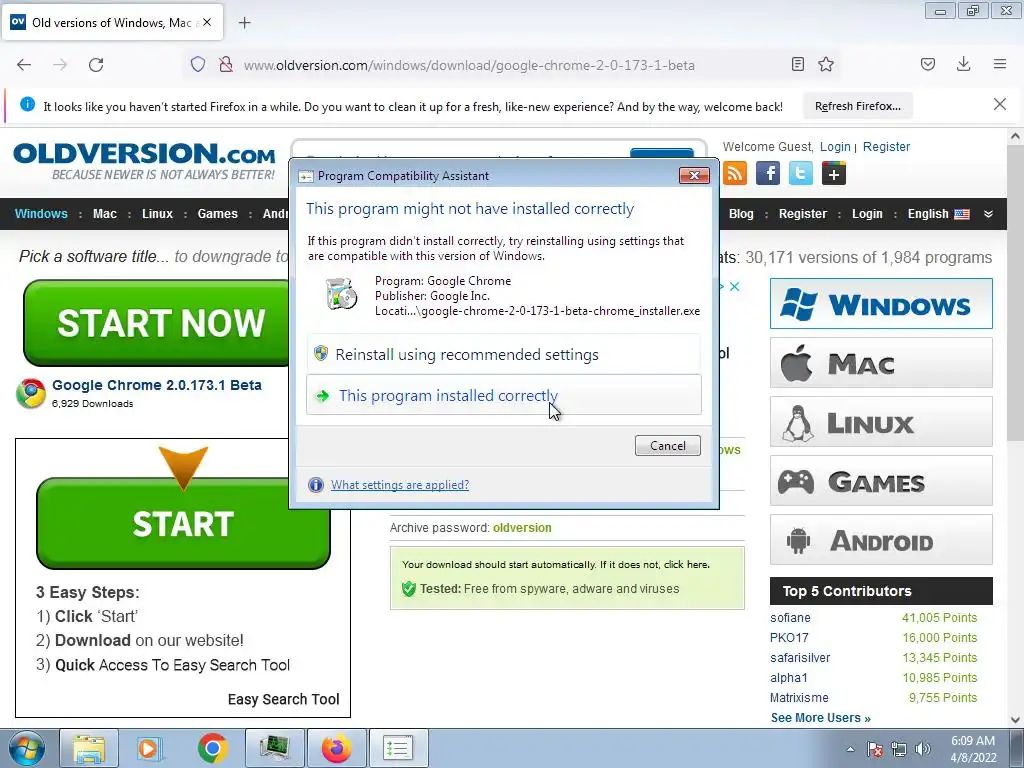Close the ad with the X icon

(x=735, y=286)
